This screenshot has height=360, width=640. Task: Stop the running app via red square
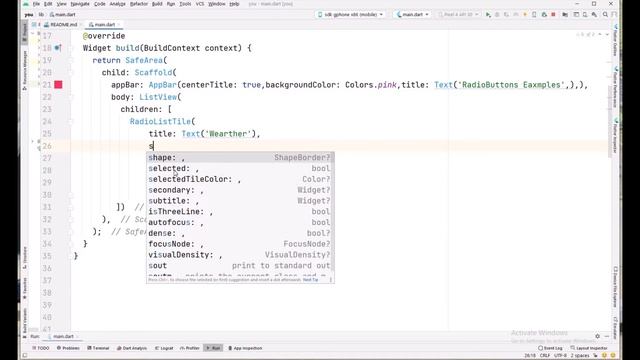(553, 15)
